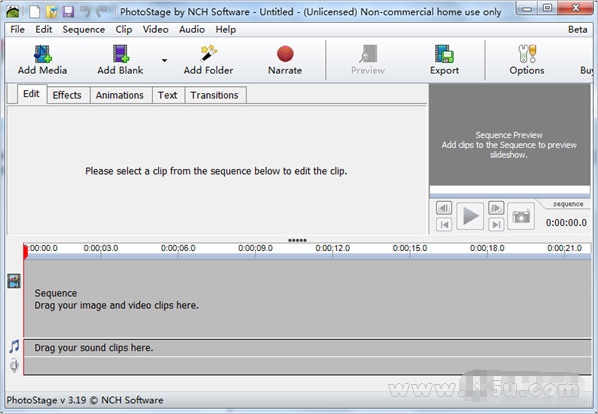The height and width of the screenshot is (414, 598).
Task: Open the Edit menu
Action: click(x=43, y=29)
